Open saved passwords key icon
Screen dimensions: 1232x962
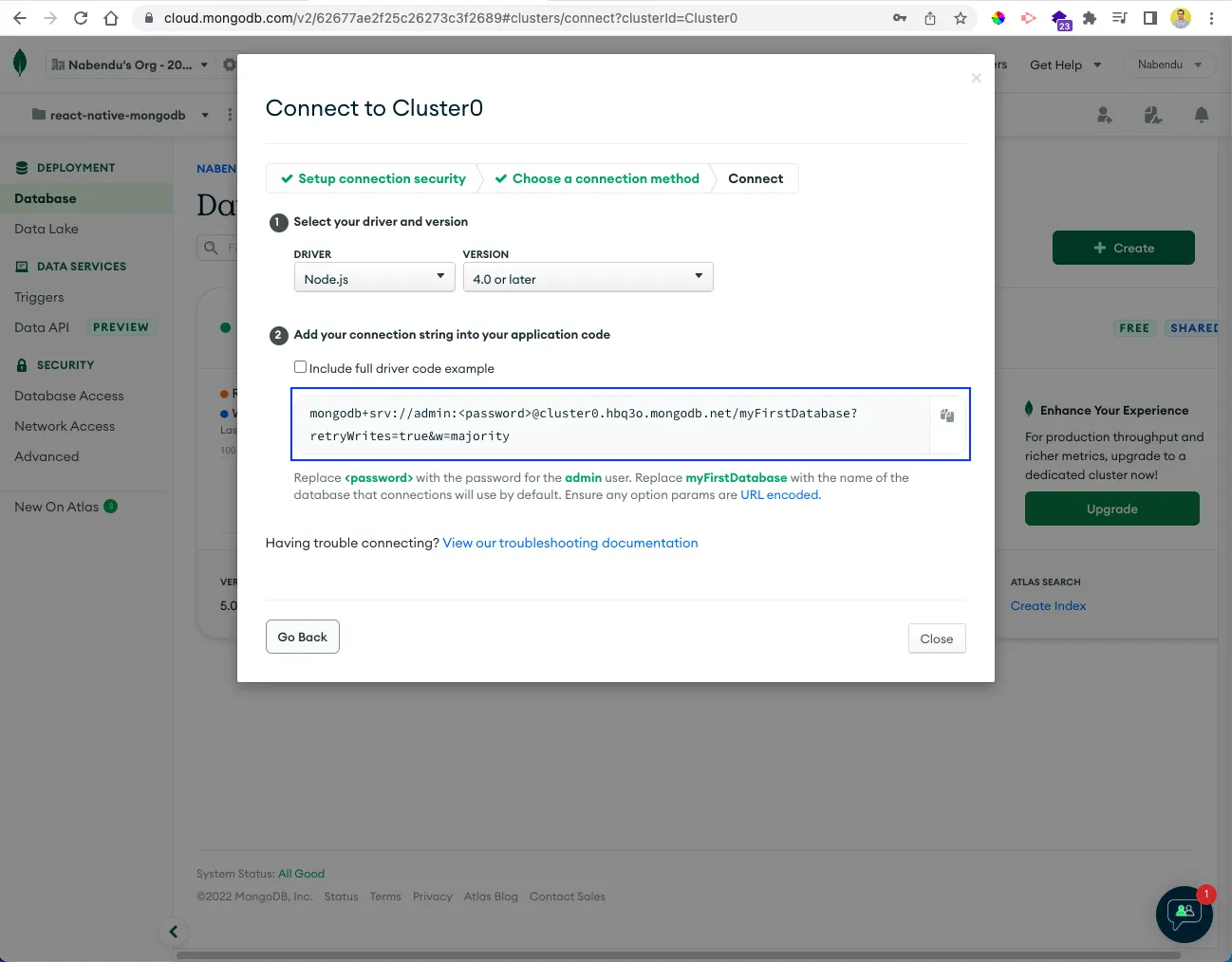click(x=900, y=18)
